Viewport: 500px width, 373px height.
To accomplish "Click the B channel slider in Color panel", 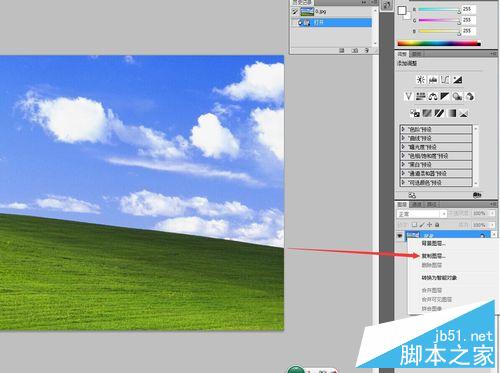I will click(x=439, y=31).
